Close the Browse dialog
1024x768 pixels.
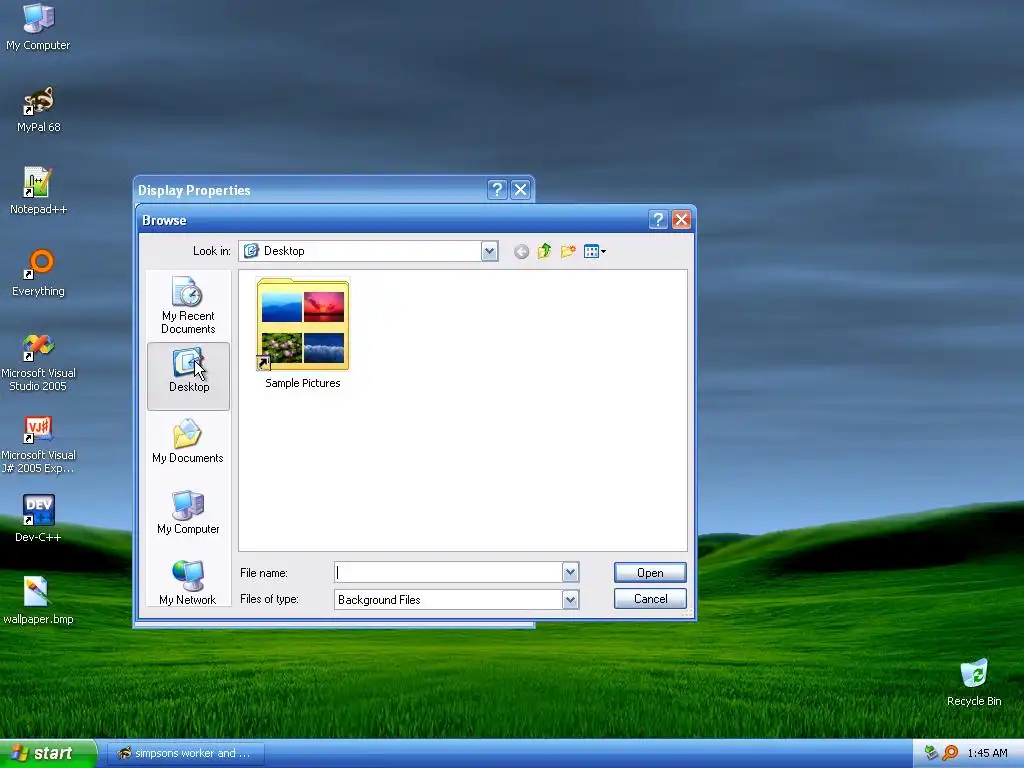click(681, 220)
